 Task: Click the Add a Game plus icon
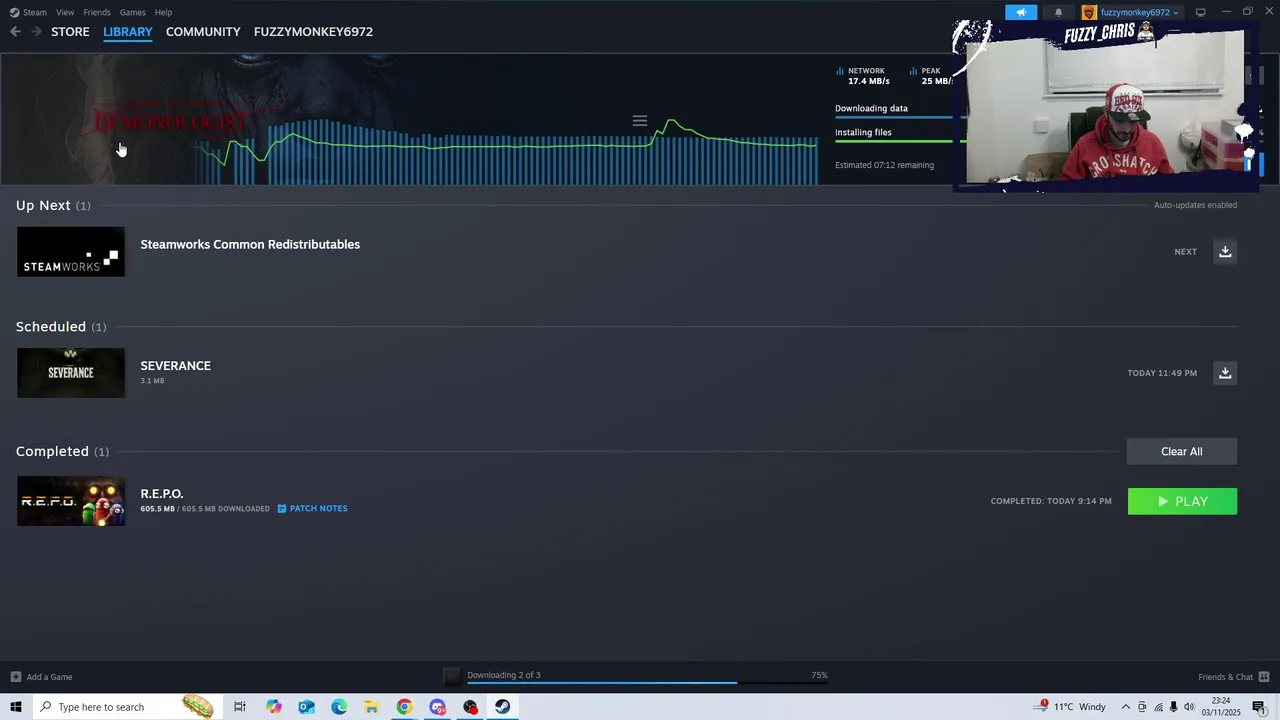pyautogui.click(x=15, y=677)
